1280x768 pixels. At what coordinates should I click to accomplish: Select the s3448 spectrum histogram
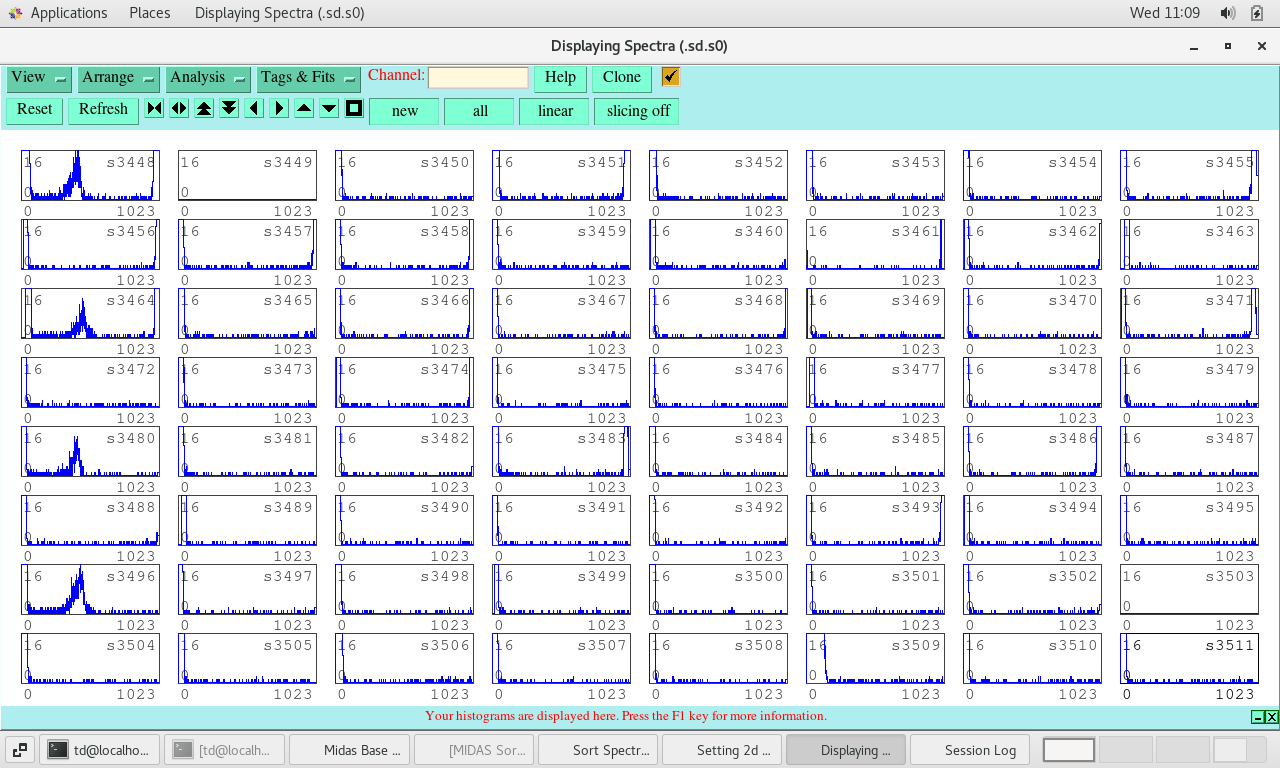[90, 176]
